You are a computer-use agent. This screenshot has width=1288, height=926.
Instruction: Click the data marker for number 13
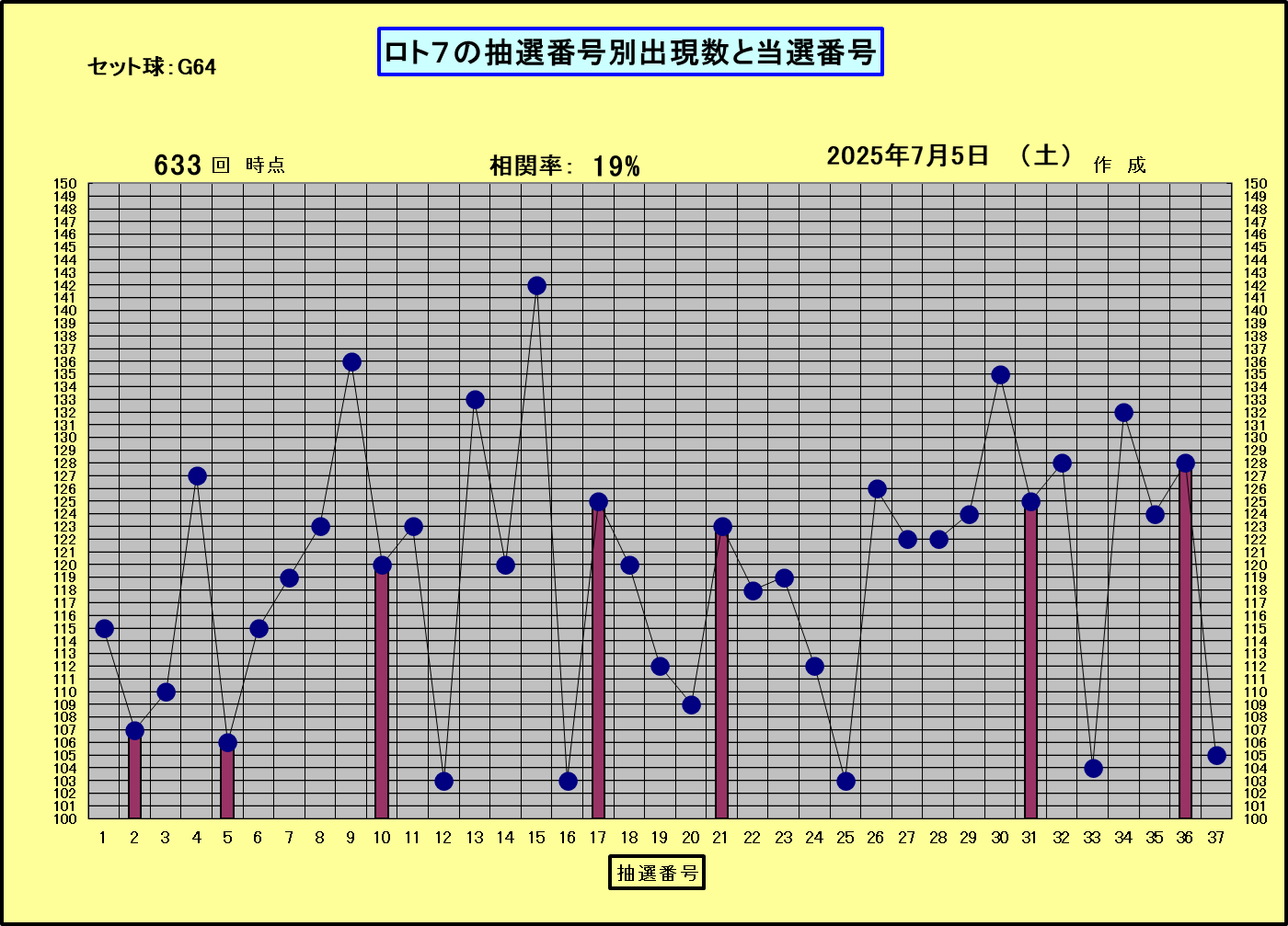coord(475,400)
